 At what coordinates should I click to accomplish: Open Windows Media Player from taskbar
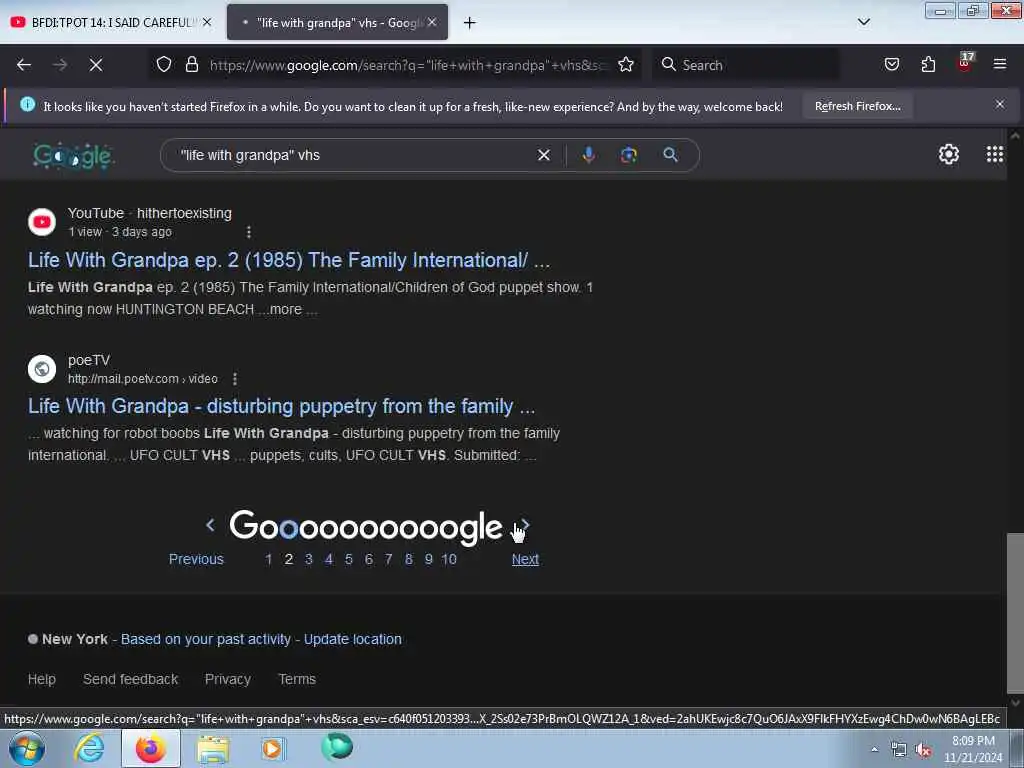[273, 748]
